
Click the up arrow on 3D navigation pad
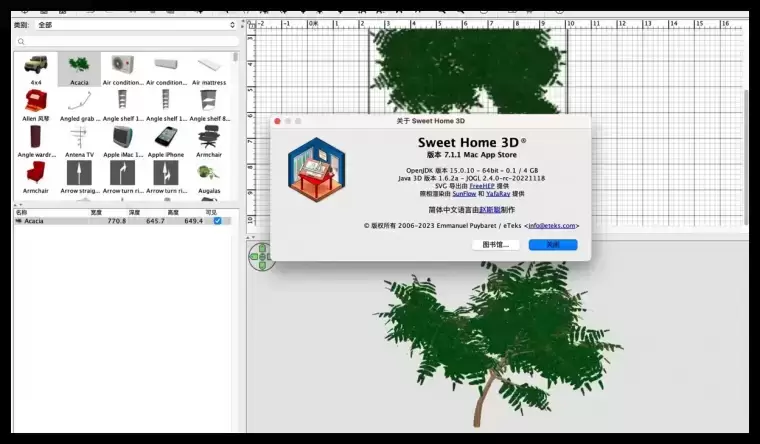[262, 248]
